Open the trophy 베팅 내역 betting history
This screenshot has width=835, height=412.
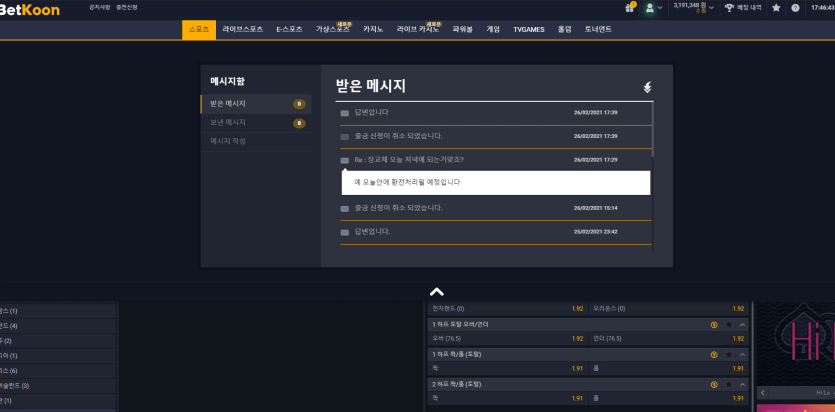pos(743,7)
